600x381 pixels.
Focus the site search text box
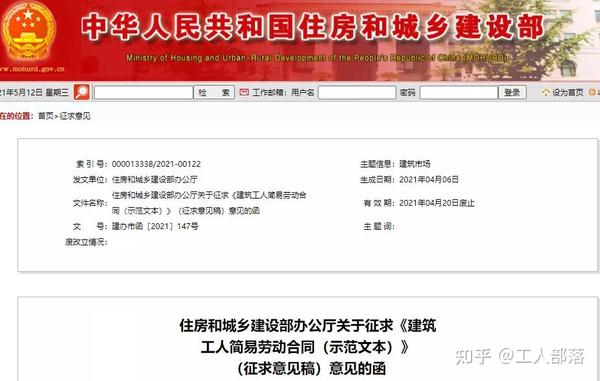point(143,92)
